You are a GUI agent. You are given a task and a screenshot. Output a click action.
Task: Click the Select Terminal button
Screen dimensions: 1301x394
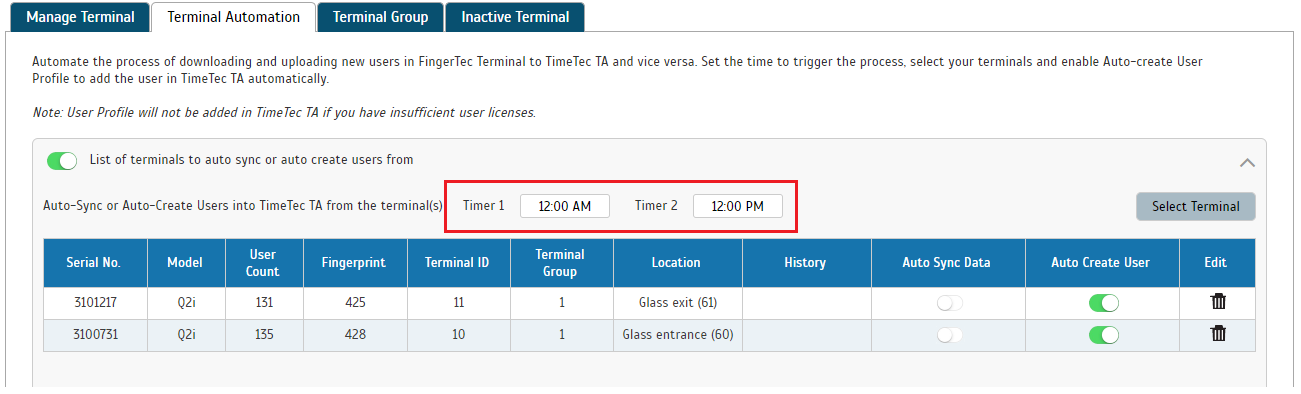tap(1195, 206)
